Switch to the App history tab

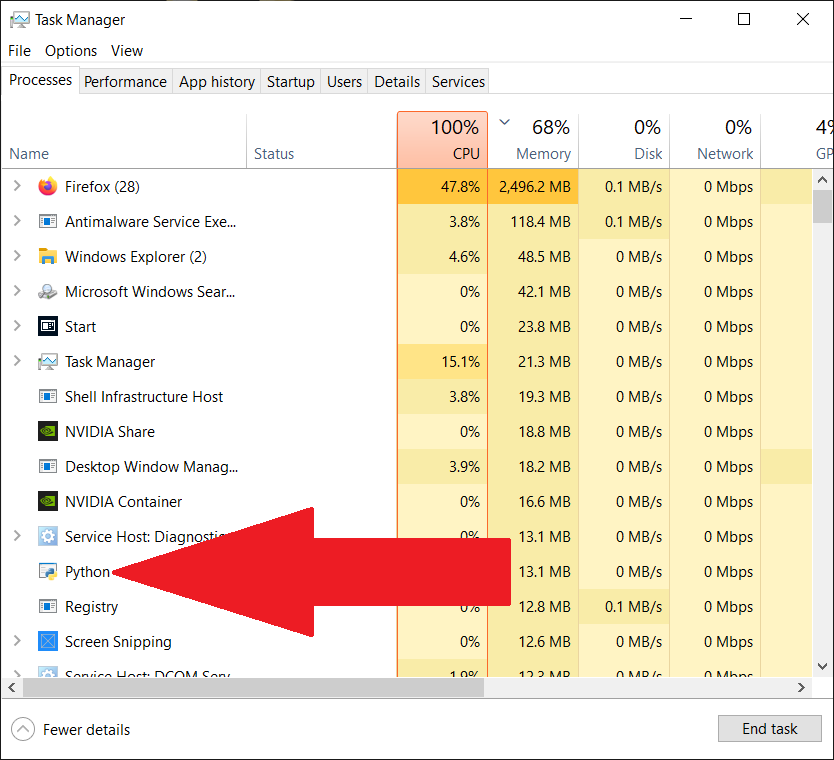pos(216,81)
